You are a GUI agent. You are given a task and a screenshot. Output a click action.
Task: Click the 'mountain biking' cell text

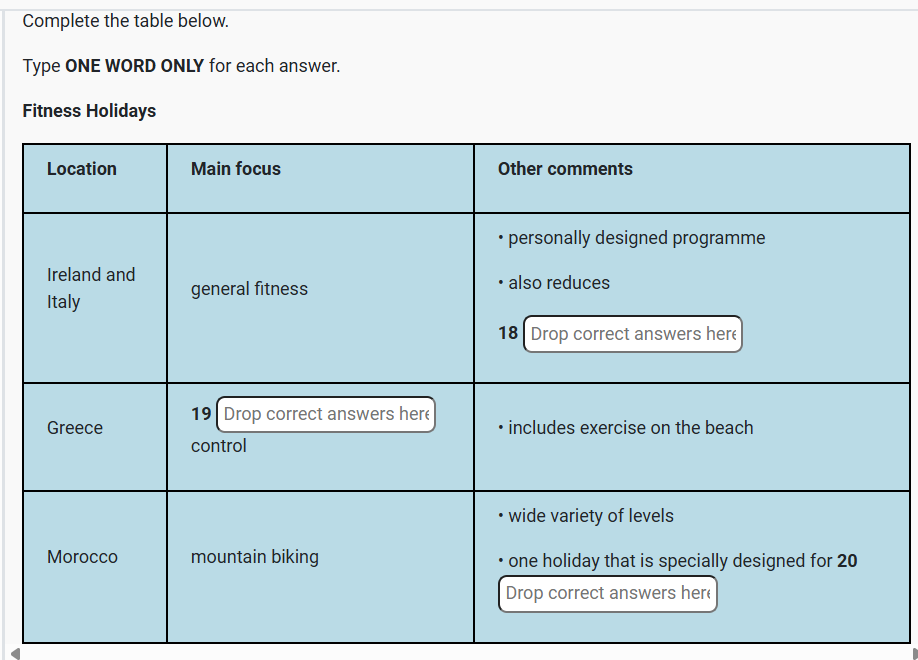tap(255, 556)
